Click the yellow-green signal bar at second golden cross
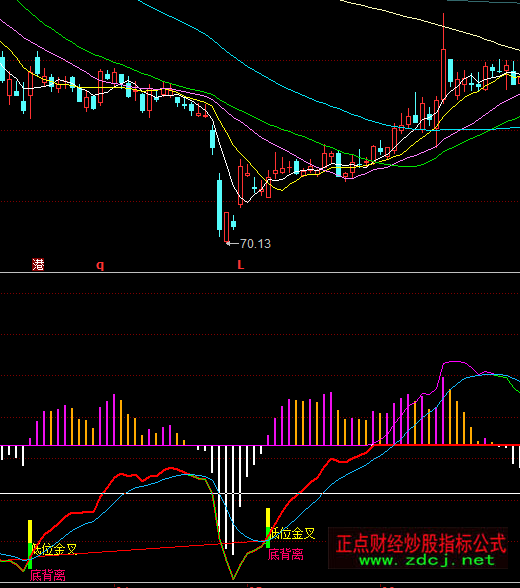 coord(268,528)
